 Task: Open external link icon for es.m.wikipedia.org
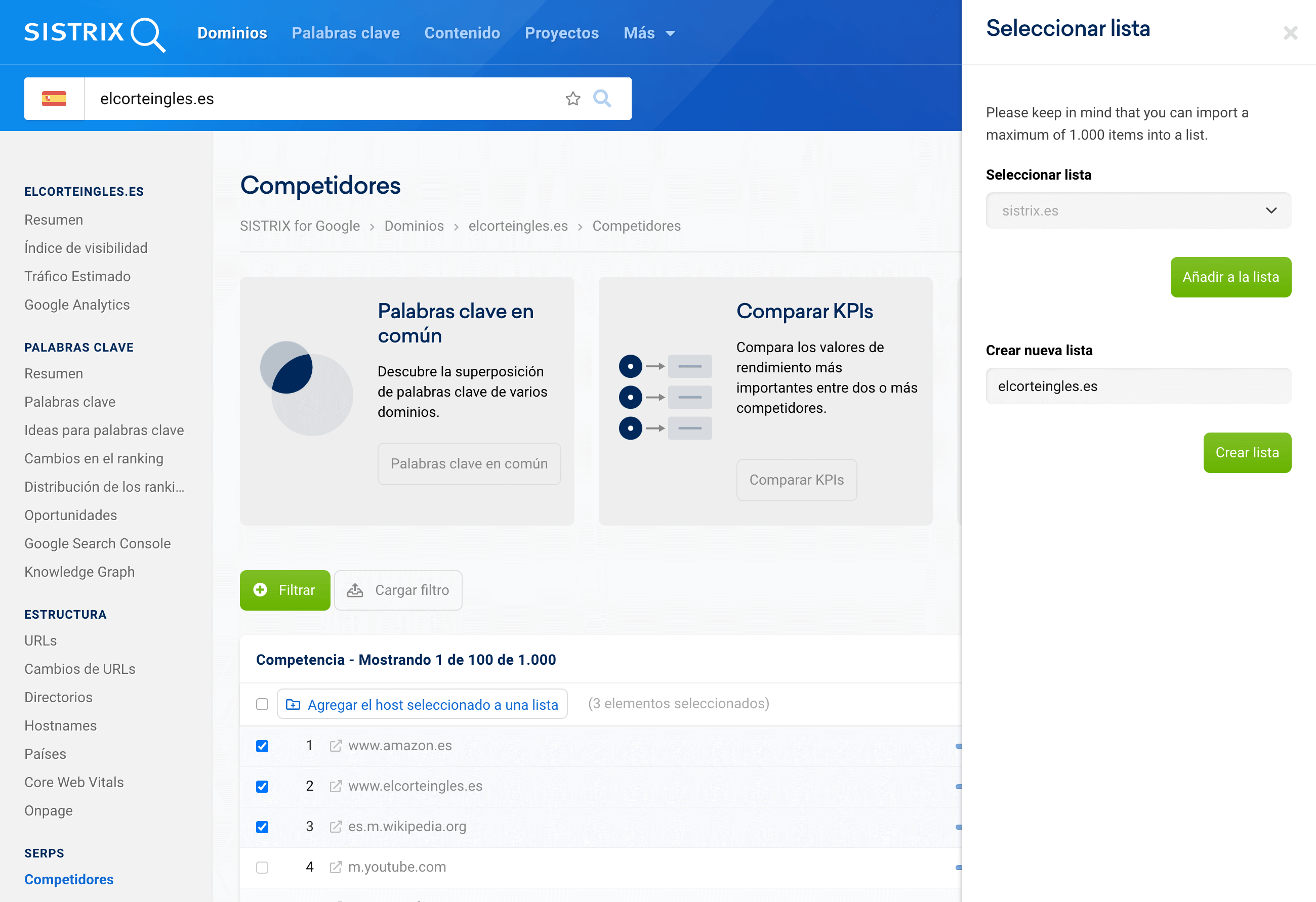[336, 827]
